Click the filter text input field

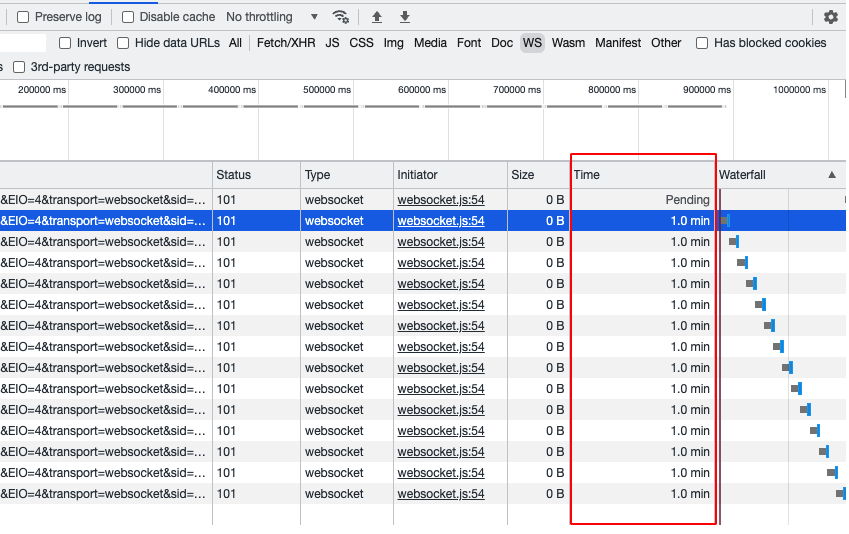point(23,43)
